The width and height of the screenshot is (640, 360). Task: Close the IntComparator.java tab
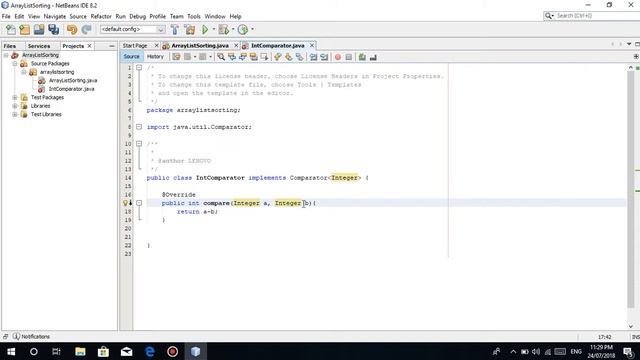coord(312,45)
